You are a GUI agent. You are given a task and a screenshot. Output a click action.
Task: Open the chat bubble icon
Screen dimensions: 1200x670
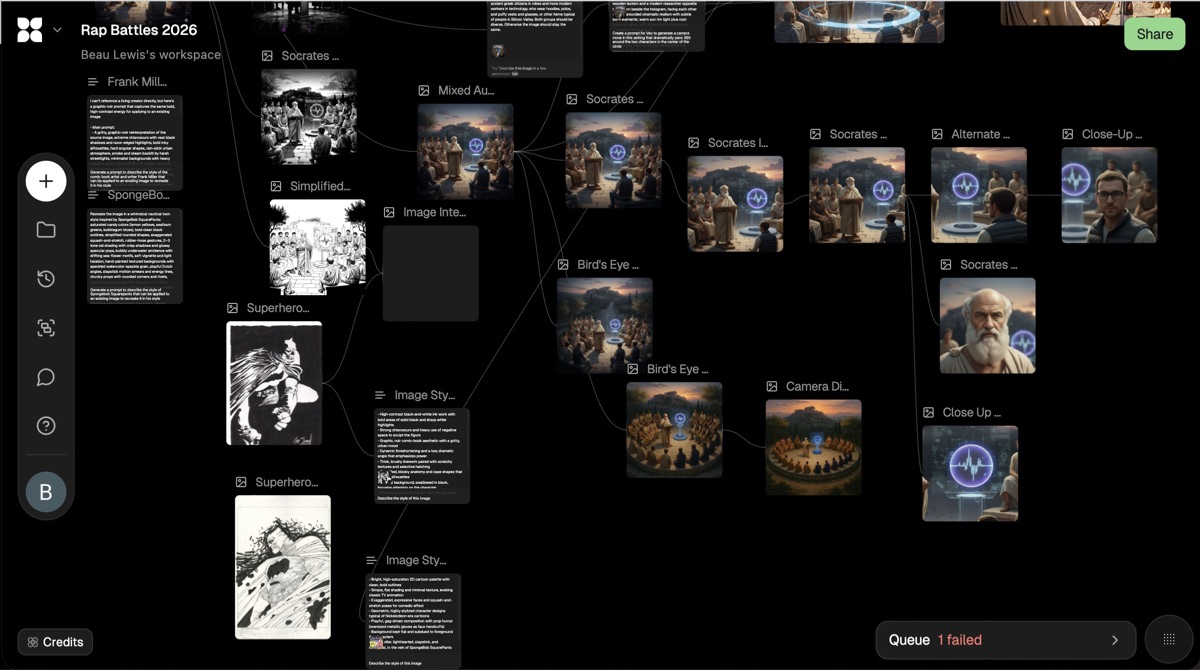click(x=46, y=377)
